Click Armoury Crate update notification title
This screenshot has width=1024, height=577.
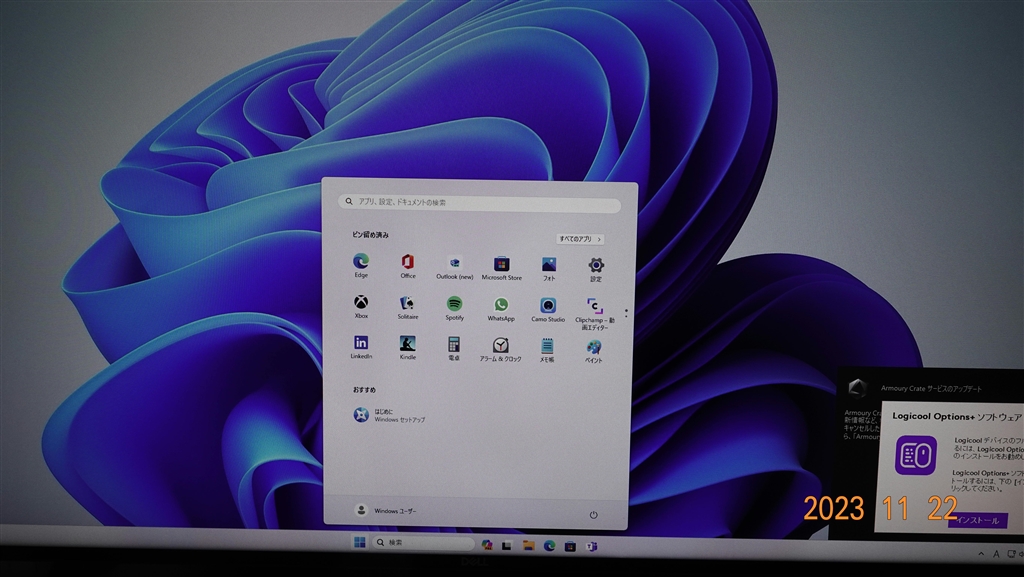tap(931, 388)
